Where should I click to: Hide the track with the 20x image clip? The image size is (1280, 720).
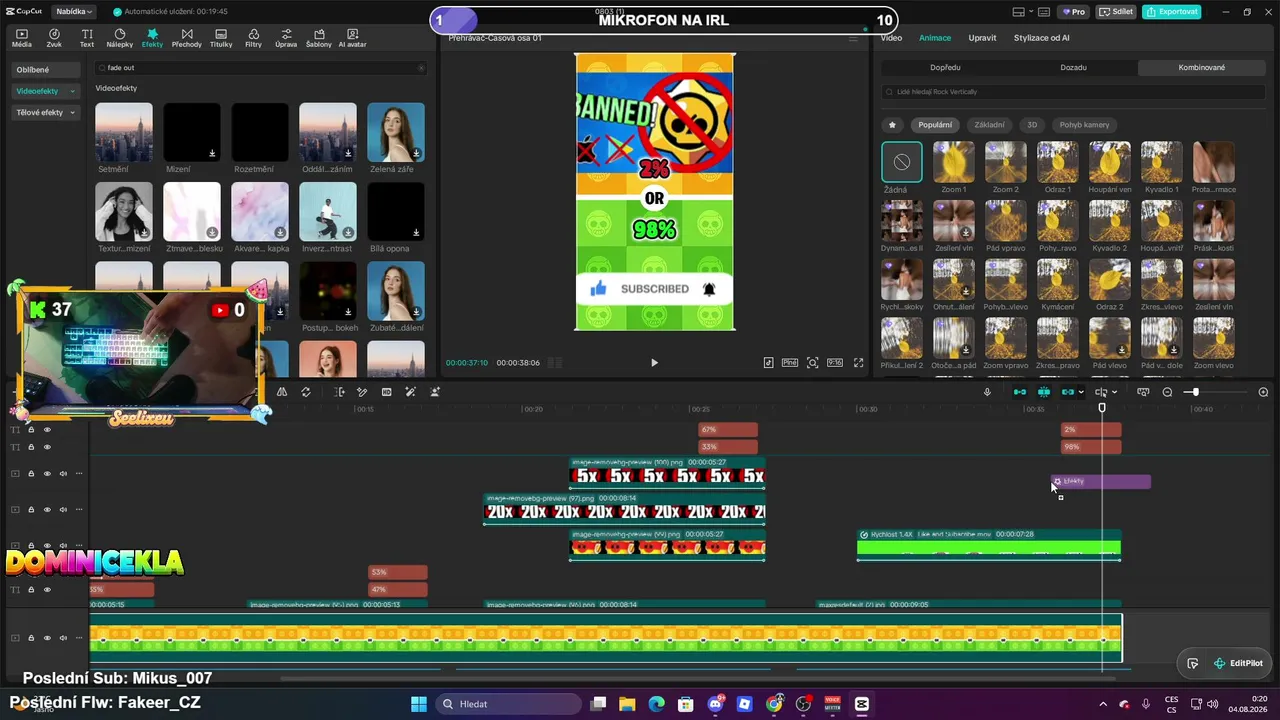[47, 510]
